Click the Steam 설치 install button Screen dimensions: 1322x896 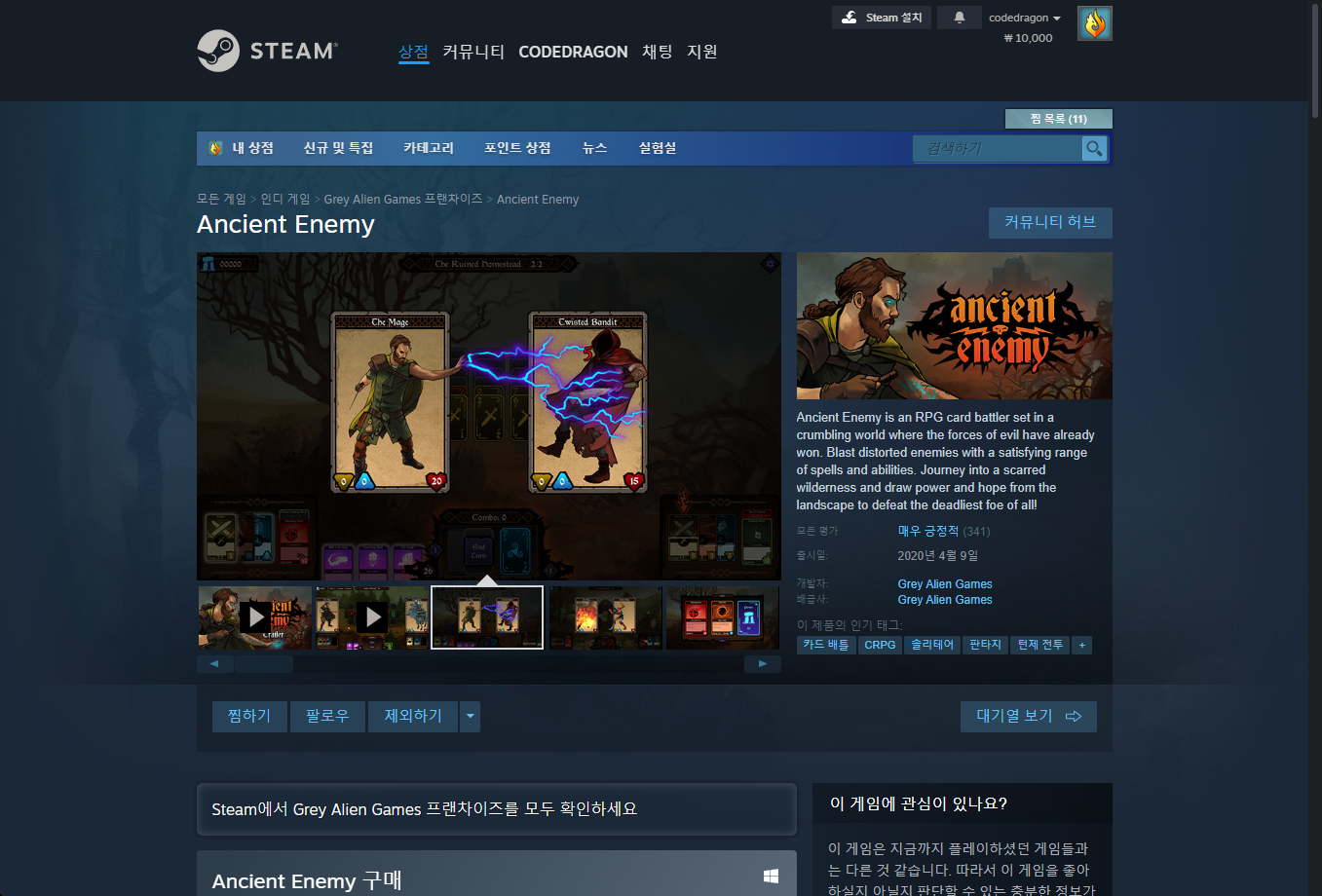click(x=882, y=18)
